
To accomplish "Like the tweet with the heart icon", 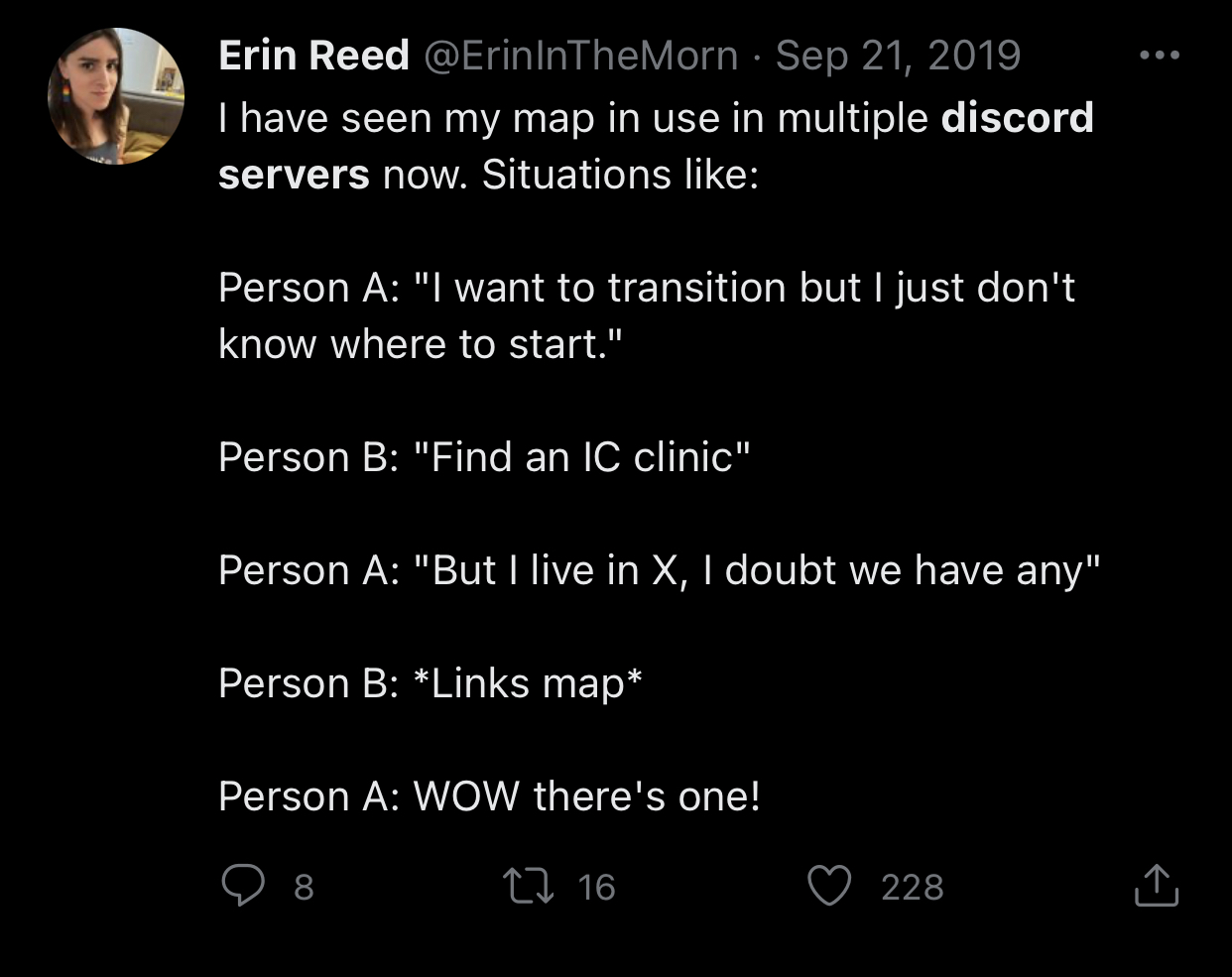I will (829, 886).
